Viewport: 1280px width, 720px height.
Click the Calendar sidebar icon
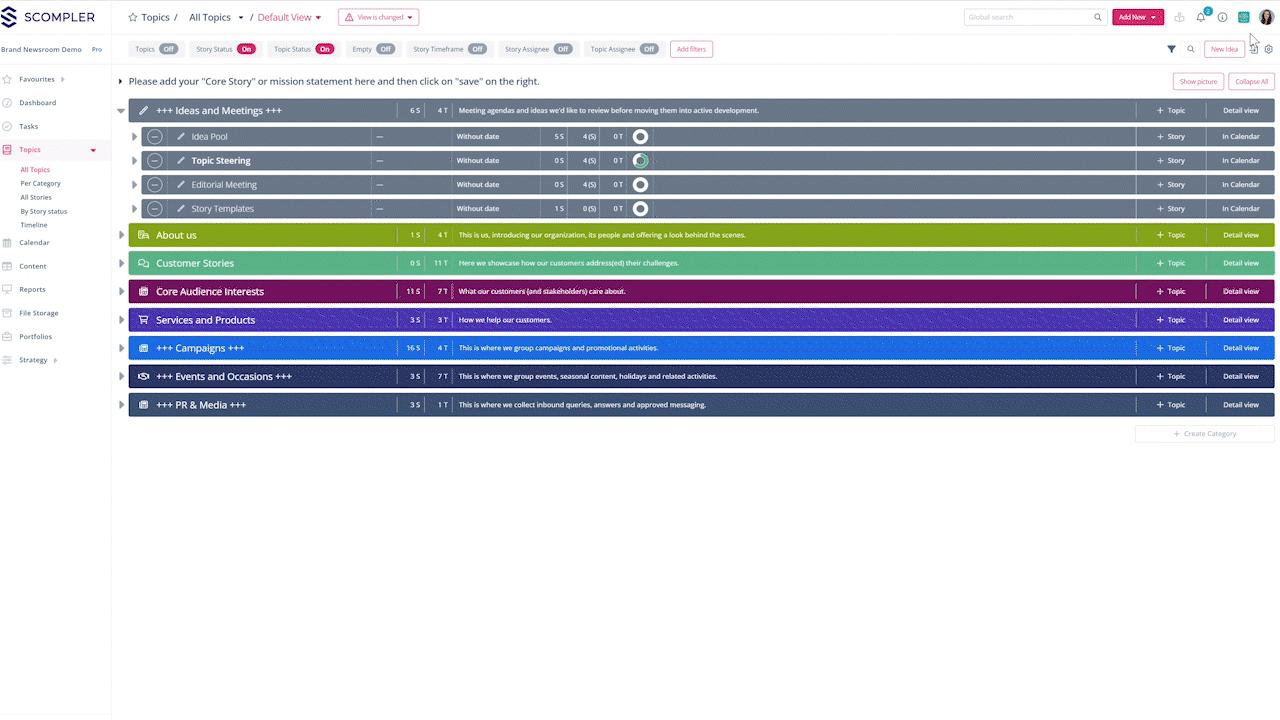8,243
